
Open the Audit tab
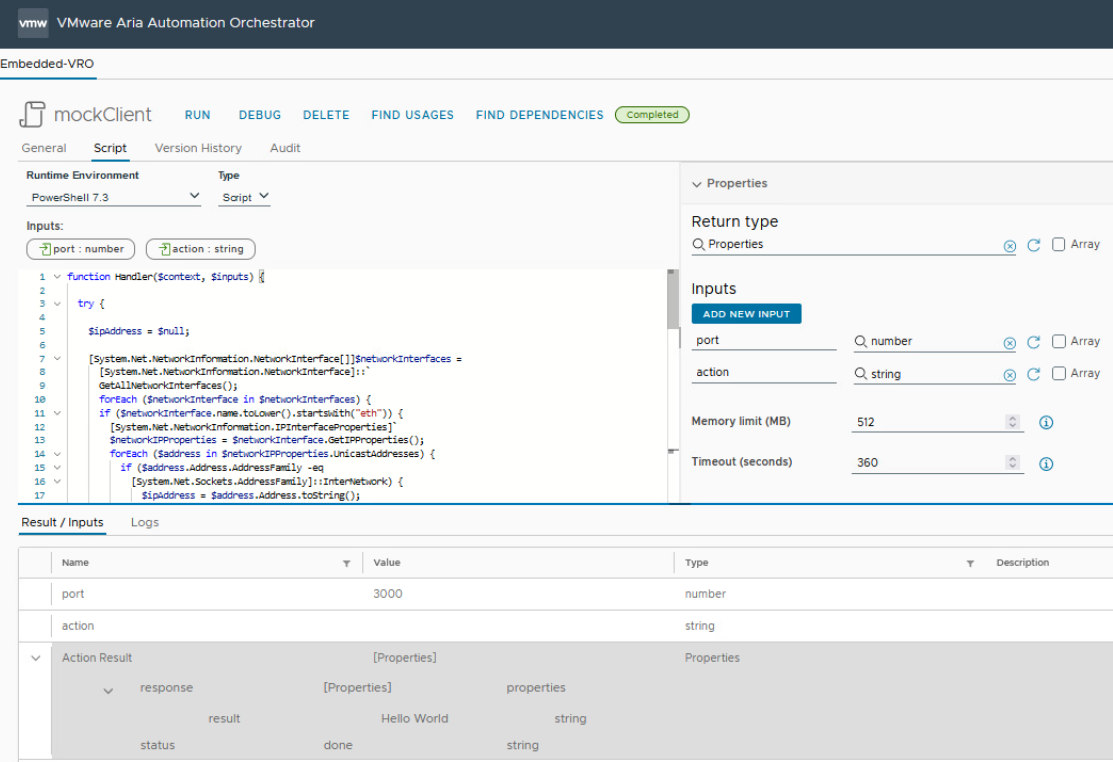(x=285, y=148)
